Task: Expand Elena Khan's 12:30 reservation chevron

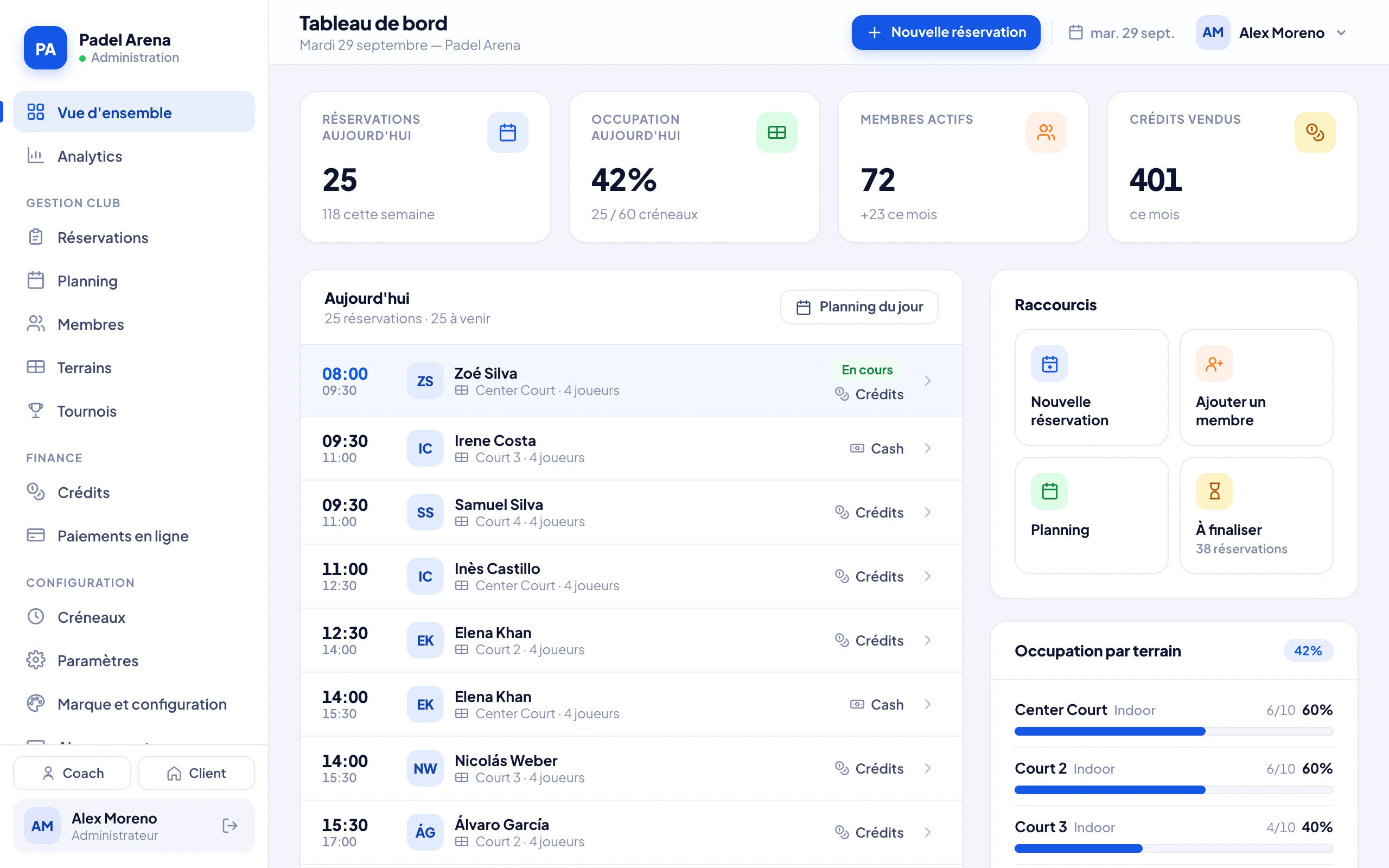Action: point(927,640)
